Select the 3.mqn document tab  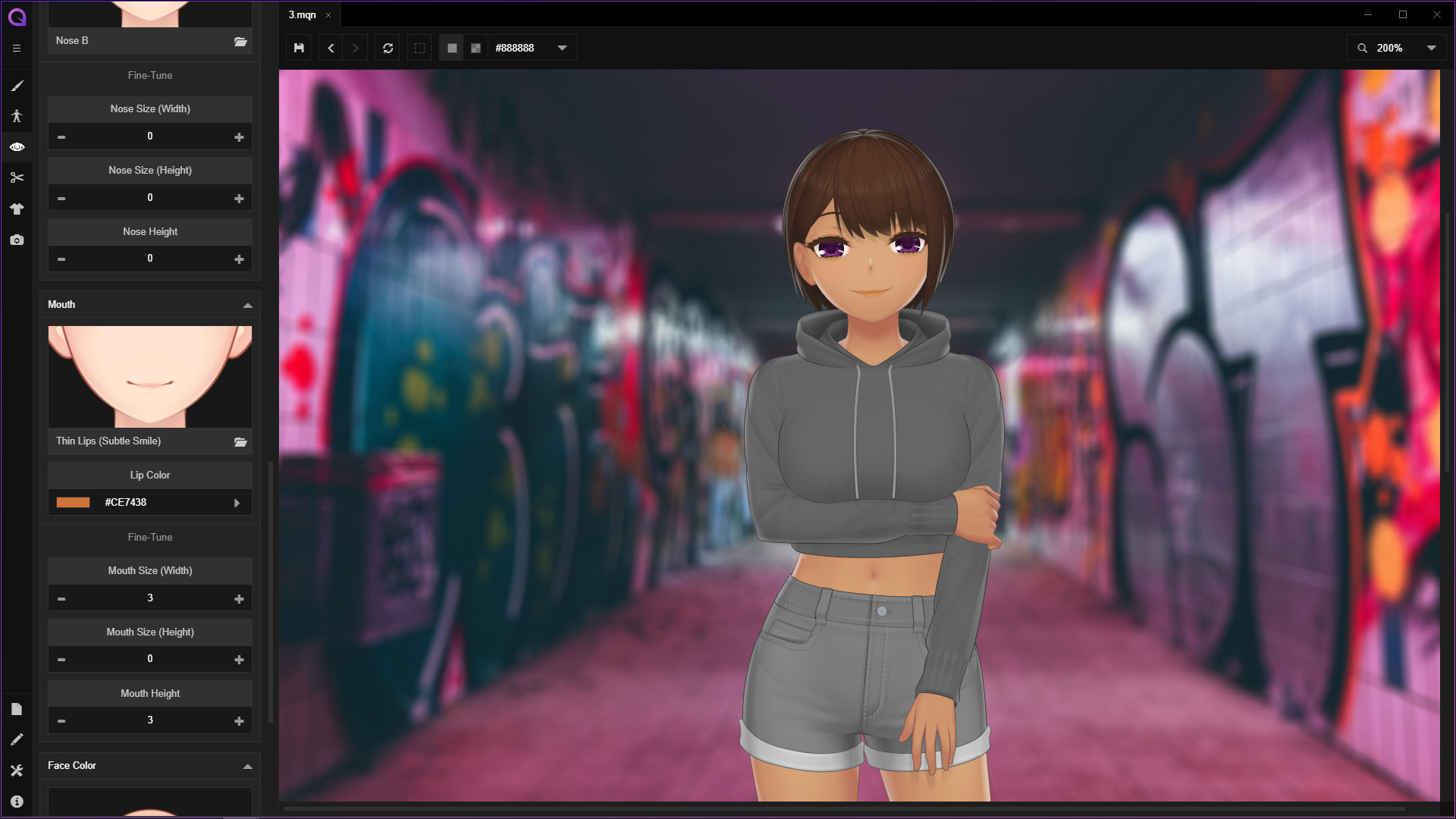(302, 14)
